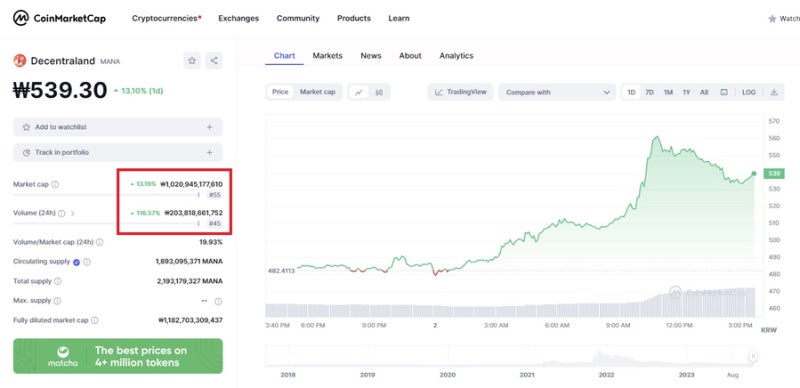The height and width of the screenshot is (388, 800).
Task: Click the Max. supply info icon
Action: (x=57, y=301)
